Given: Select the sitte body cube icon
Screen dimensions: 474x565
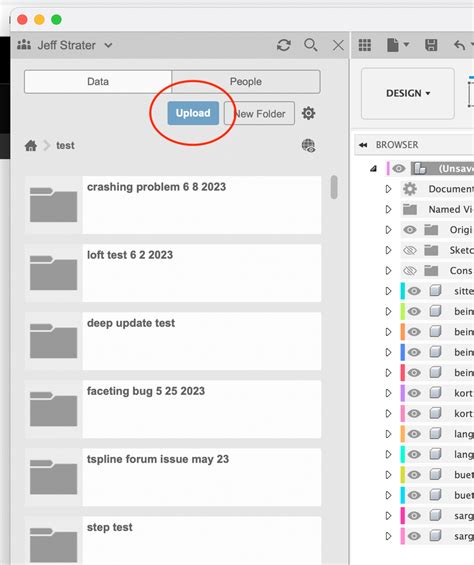Looking at the screenshot, I should tap(435, 291).
